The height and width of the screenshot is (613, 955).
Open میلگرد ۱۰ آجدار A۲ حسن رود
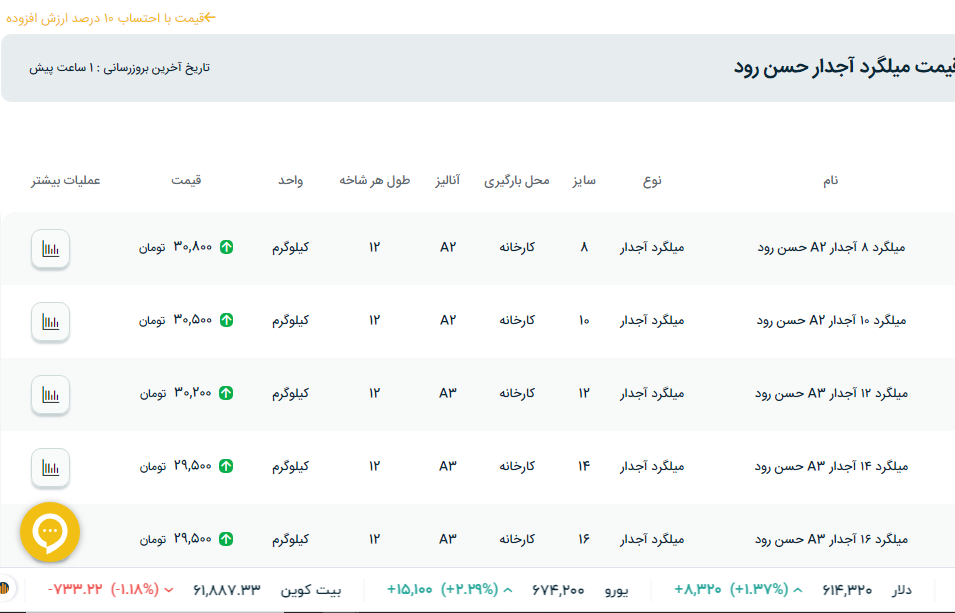point(832,321)
